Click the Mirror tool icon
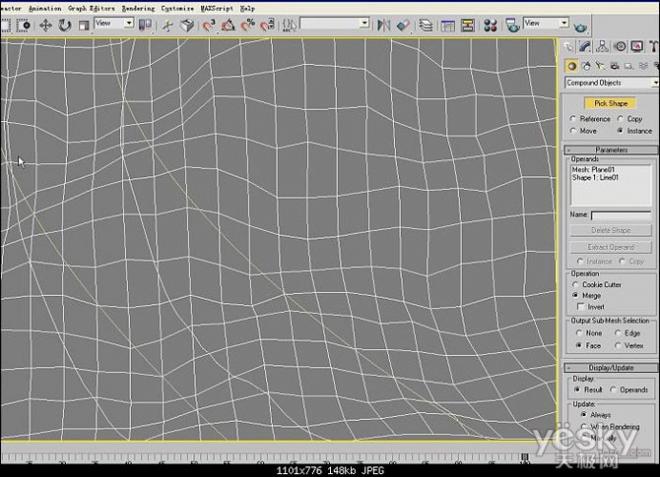This screenshot has width=660, height=477. [383, 25]
